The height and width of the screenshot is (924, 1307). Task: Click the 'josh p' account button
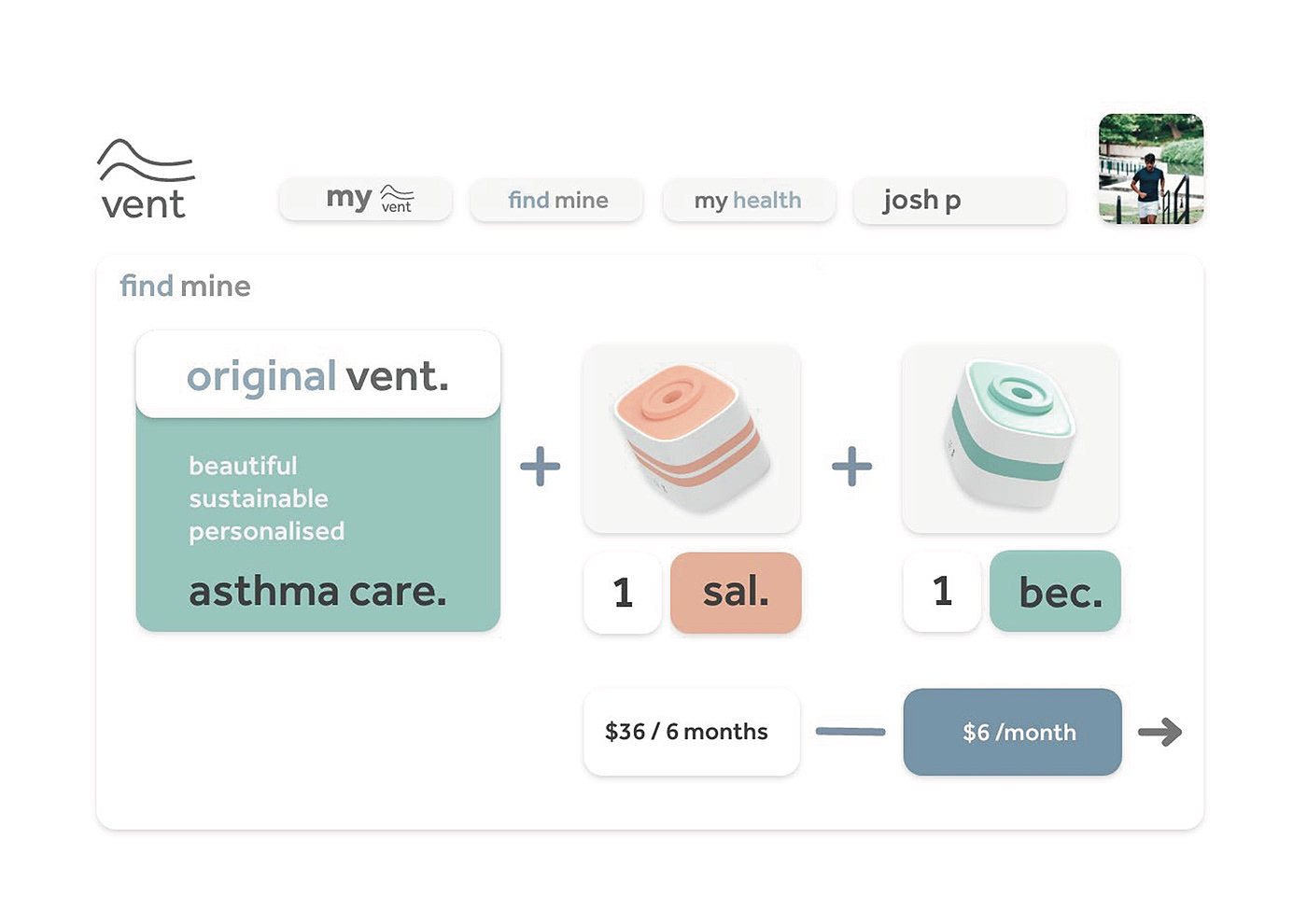[x=959, y=200]
